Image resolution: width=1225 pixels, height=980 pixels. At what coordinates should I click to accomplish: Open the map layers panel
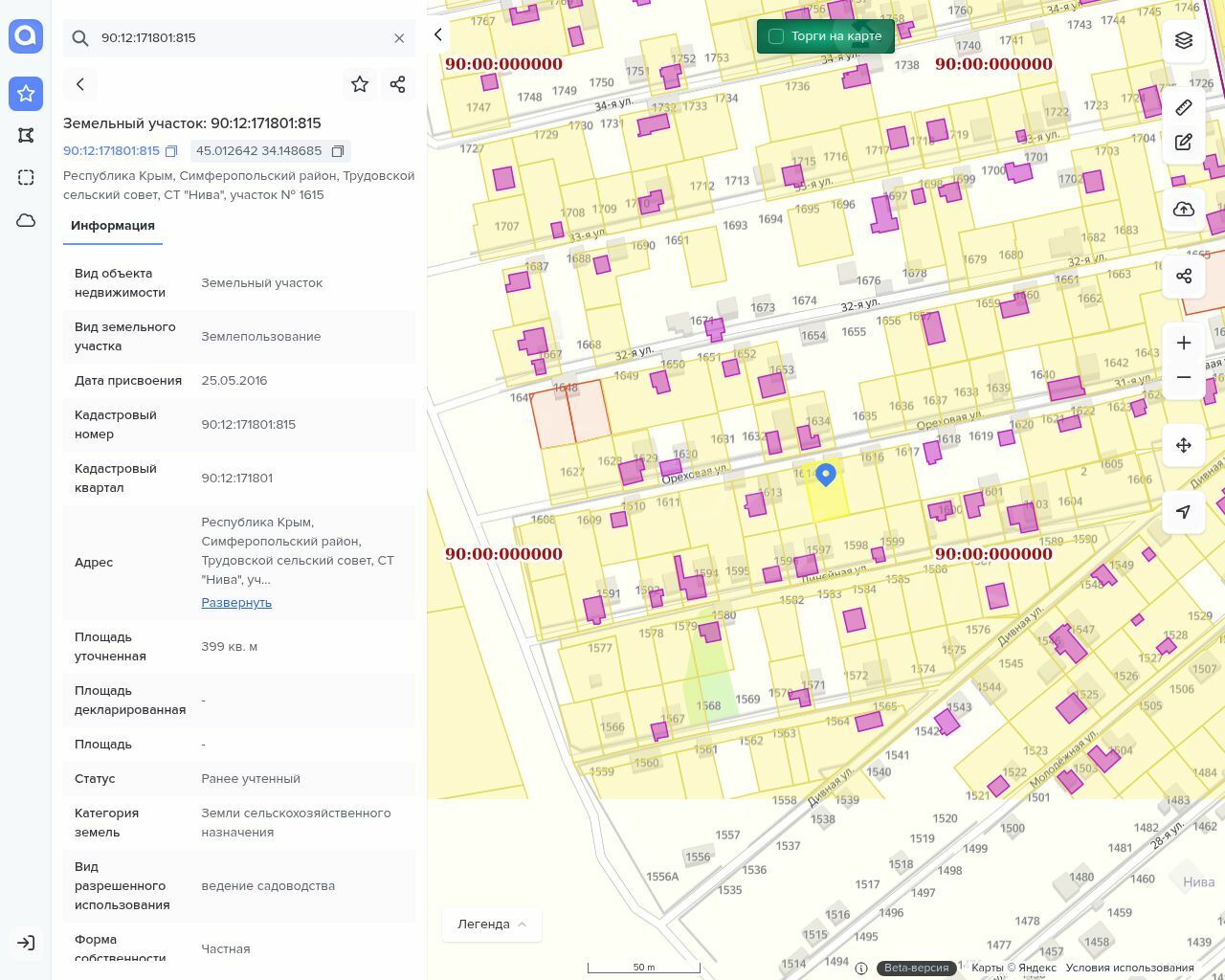(x=1184, y=40)
